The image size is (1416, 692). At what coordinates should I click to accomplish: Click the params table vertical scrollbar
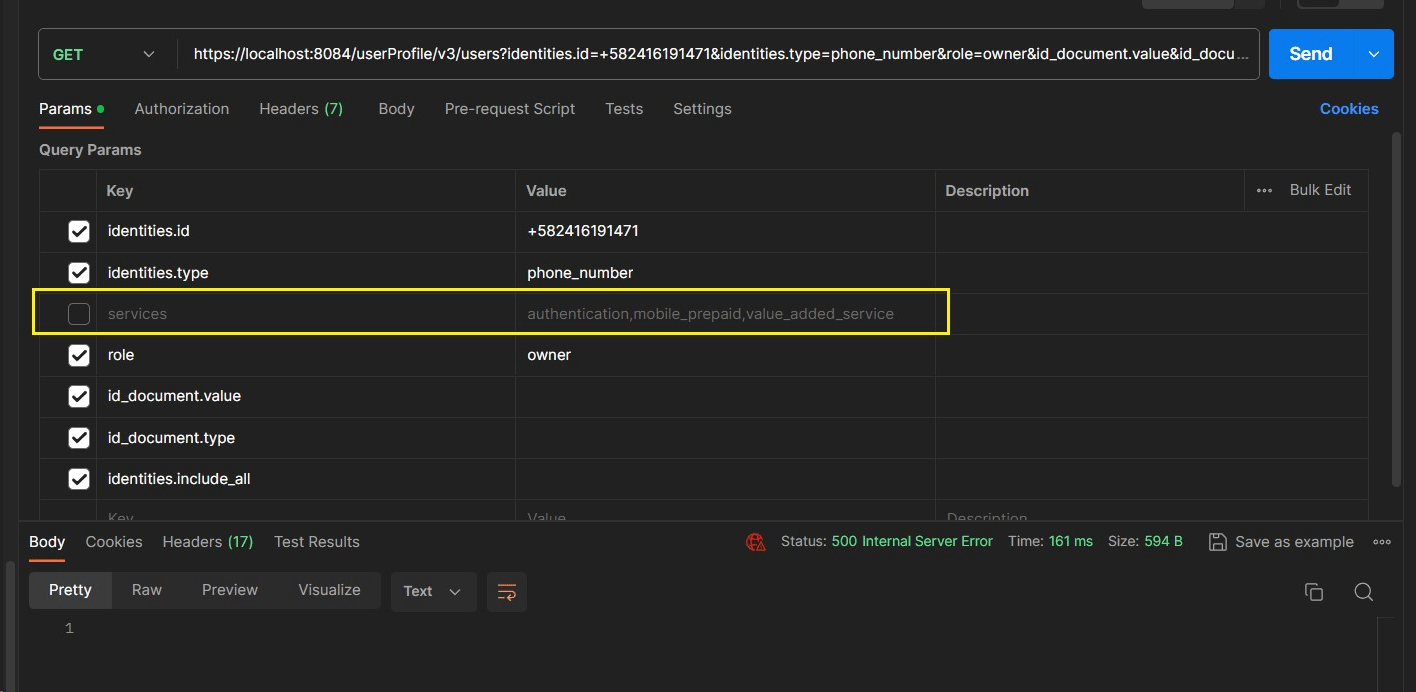pyautogui.click(x=1396, y=310)
